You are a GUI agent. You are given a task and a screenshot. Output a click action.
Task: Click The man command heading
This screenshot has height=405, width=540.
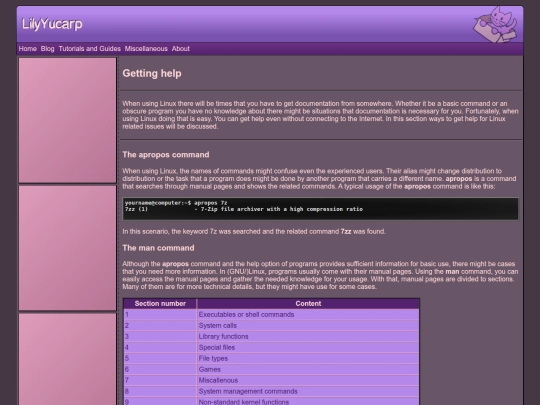158,248
